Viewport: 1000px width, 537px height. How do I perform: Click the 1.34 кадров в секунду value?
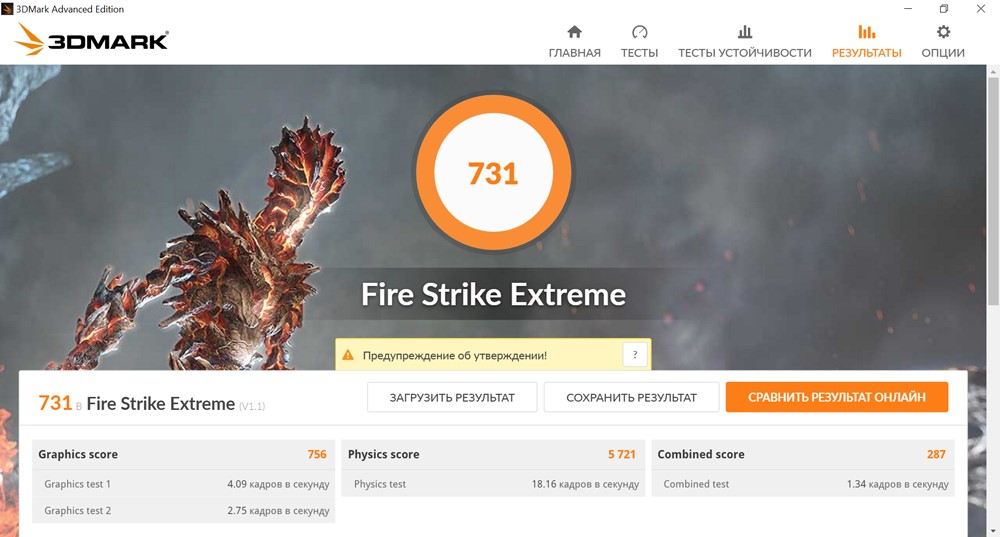click(x=898, y=484)
